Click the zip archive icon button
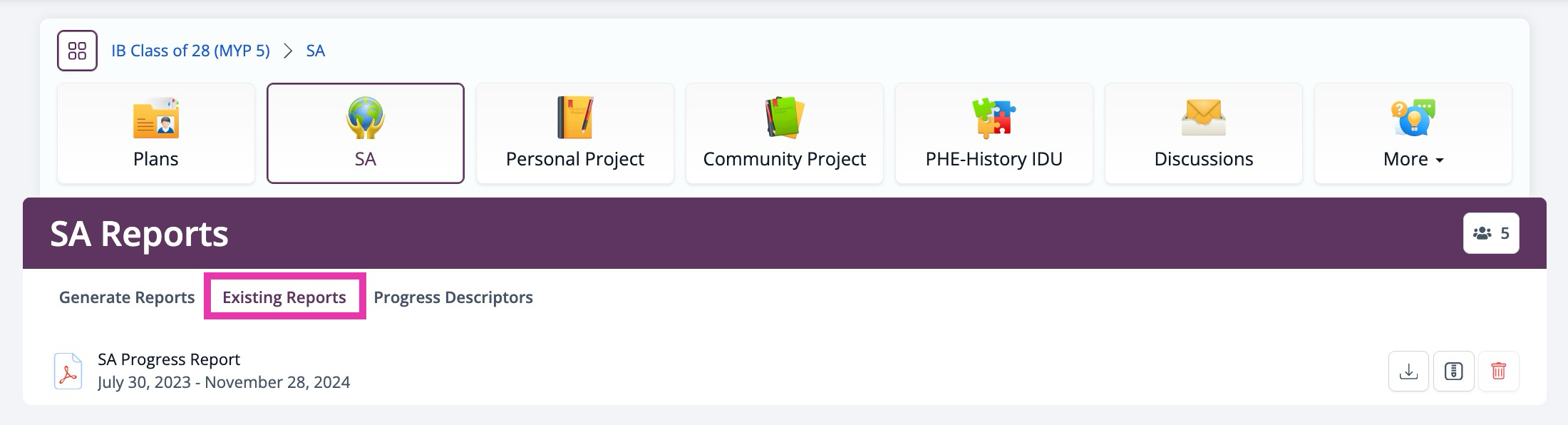This screenshot has height=425, width=1568. 1453,372
